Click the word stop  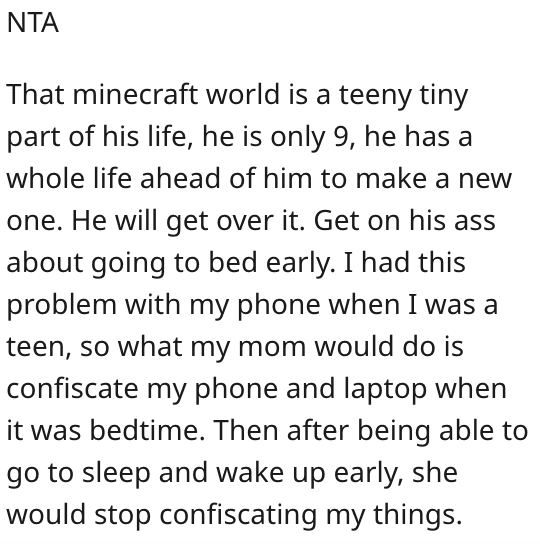pyautogui.click(x=123, y=515)
